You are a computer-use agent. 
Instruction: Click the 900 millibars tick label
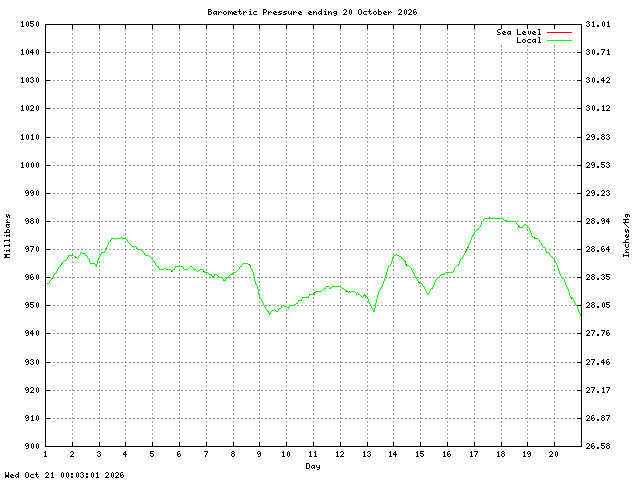click(x=32, y=446)
